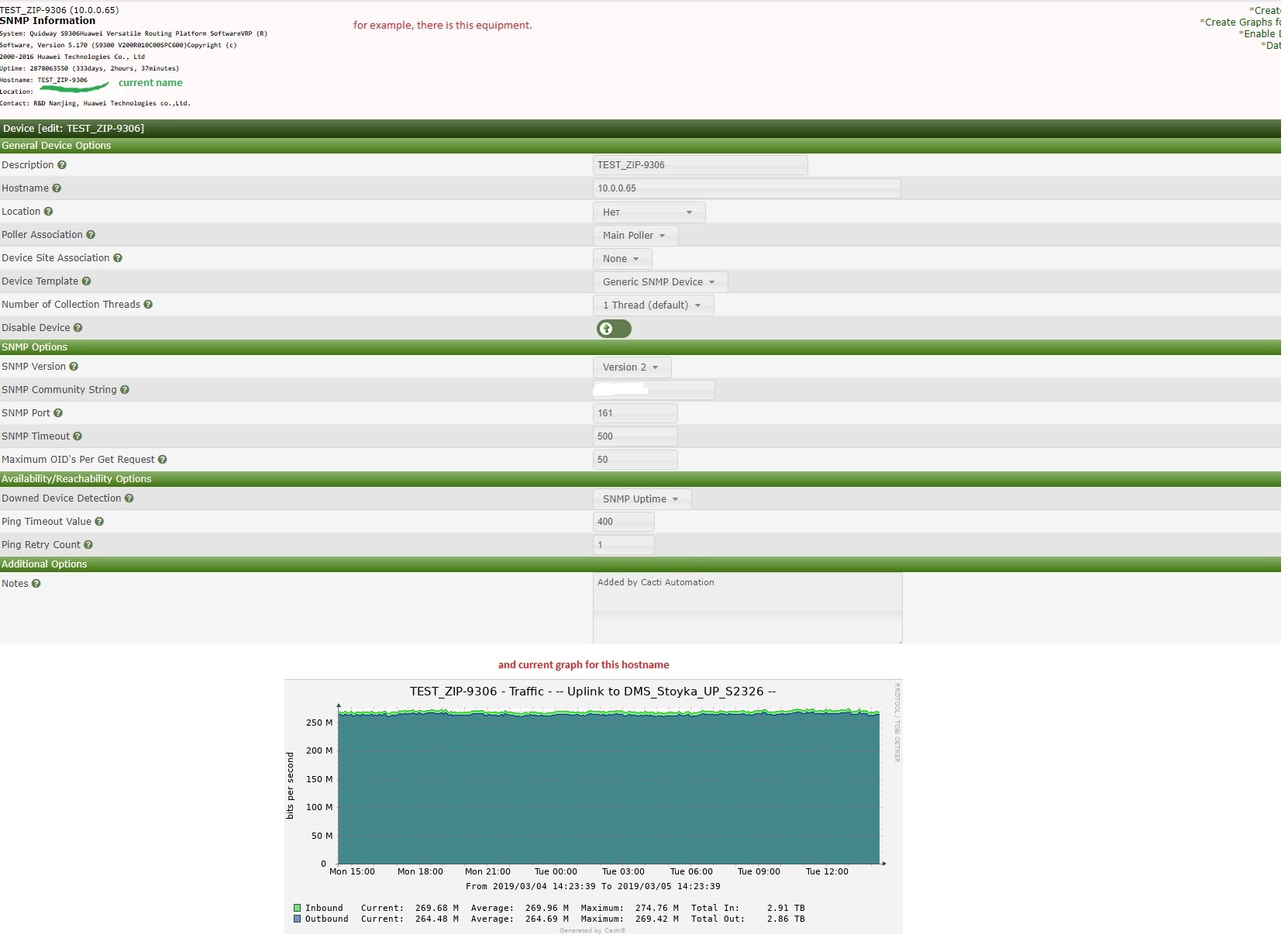This screenshot has width=1288, height=952.
Task: Click the help icon for SNMP Community String
Action: click(126, 390)
